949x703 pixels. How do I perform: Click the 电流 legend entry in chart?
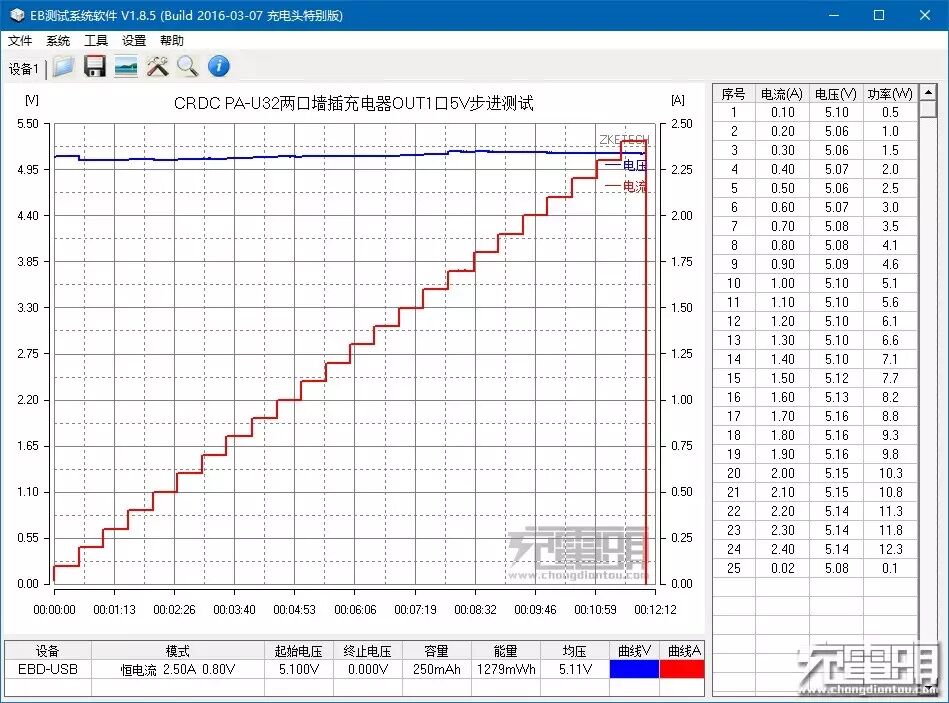click(627, 186)
